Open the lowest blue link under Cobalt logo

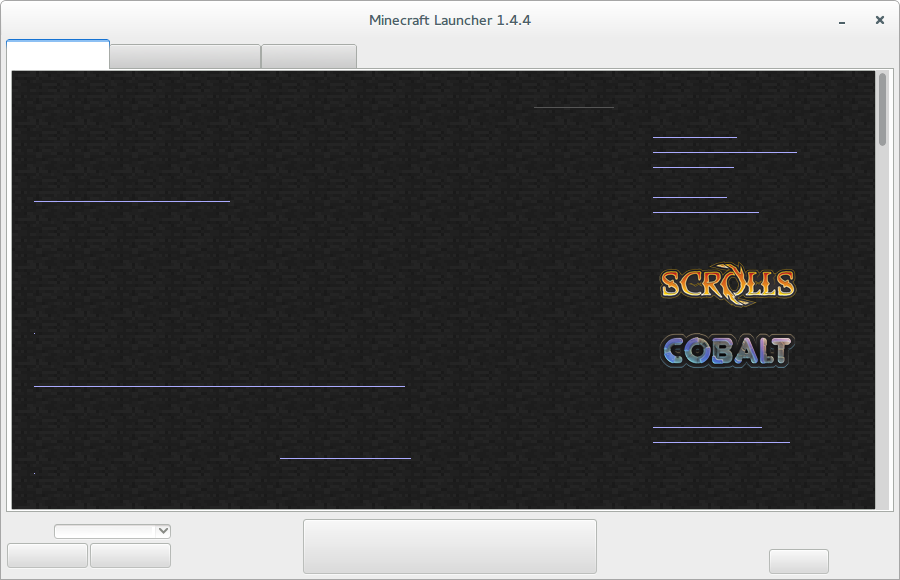pos(720,440)
